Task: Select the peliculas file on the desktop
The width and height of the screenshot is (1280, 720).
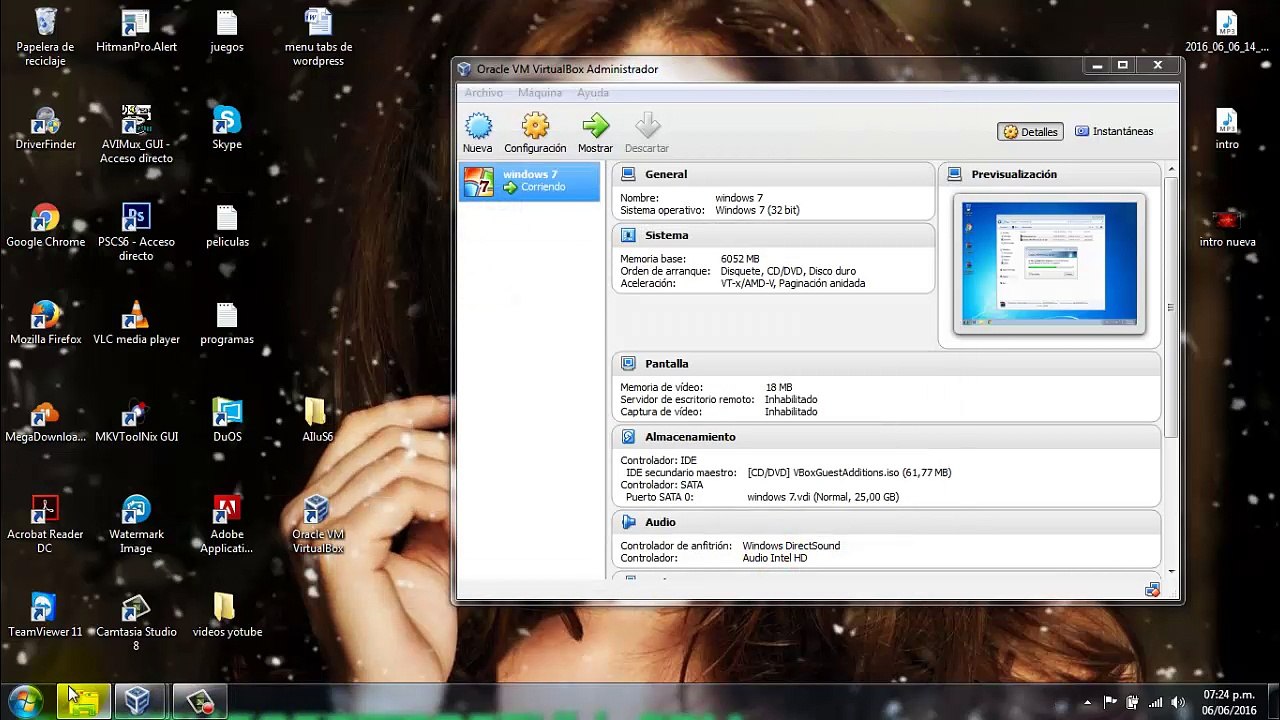Action: pyautogui.click(x=227, y=217)
